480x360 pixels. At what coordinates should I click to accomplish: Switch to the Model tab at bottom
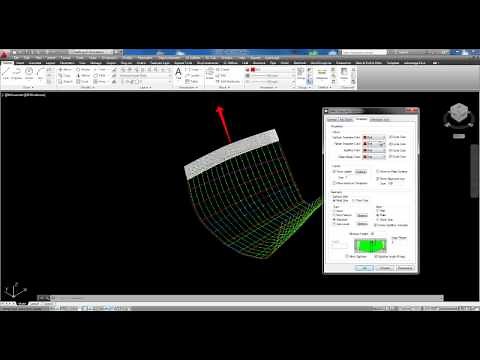[x=22, y=304]
